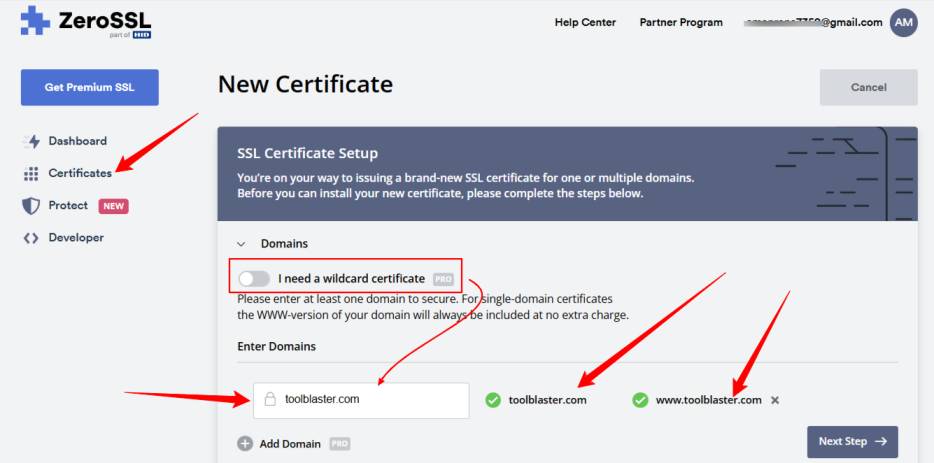
Task: Click the validated 'toolblaster.com' domain text
Action: click(x=547, y=400)
